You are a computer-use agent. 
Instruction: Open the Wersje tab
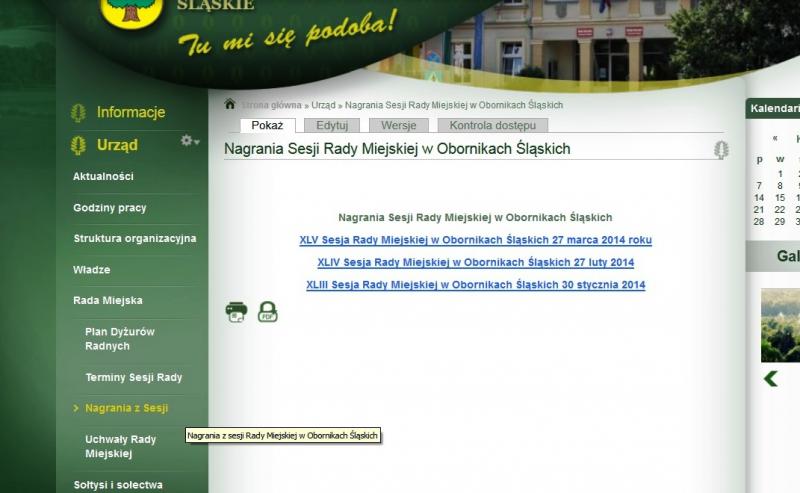(x=399, y=126)
